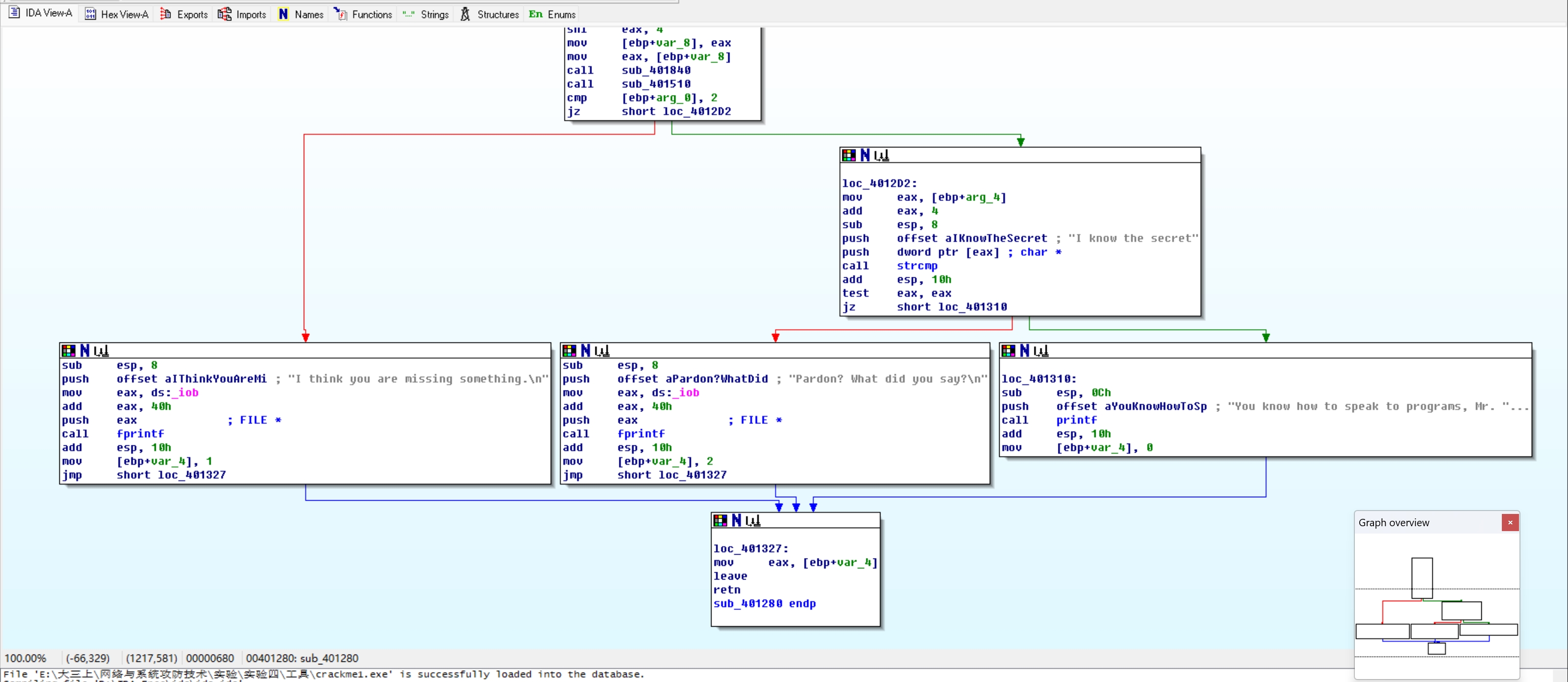Click the group nodes icon on loc_401310 node
This screenshot has width=1568, height=682.
point(1041,351)
